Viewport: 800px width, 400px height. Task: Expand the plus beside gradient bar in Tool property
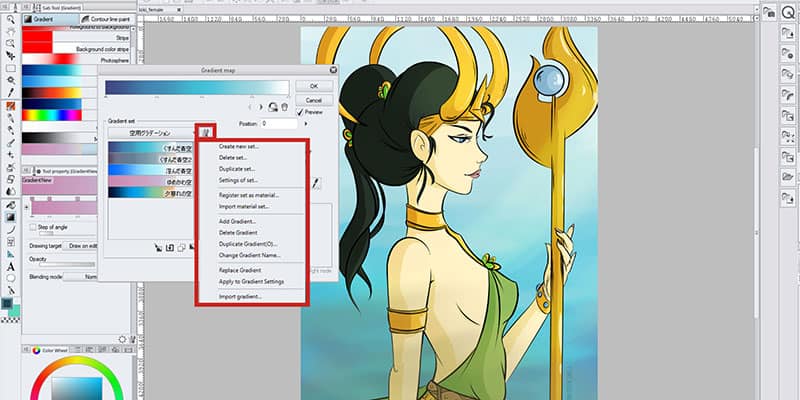(27, 207)
